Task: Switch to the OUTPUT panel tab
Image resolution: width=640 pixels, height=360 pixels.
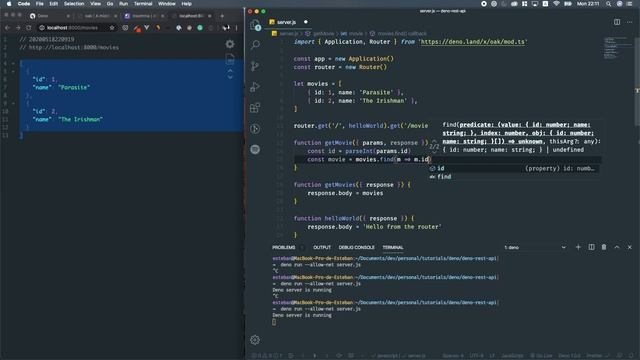Action: click(322, 247)
